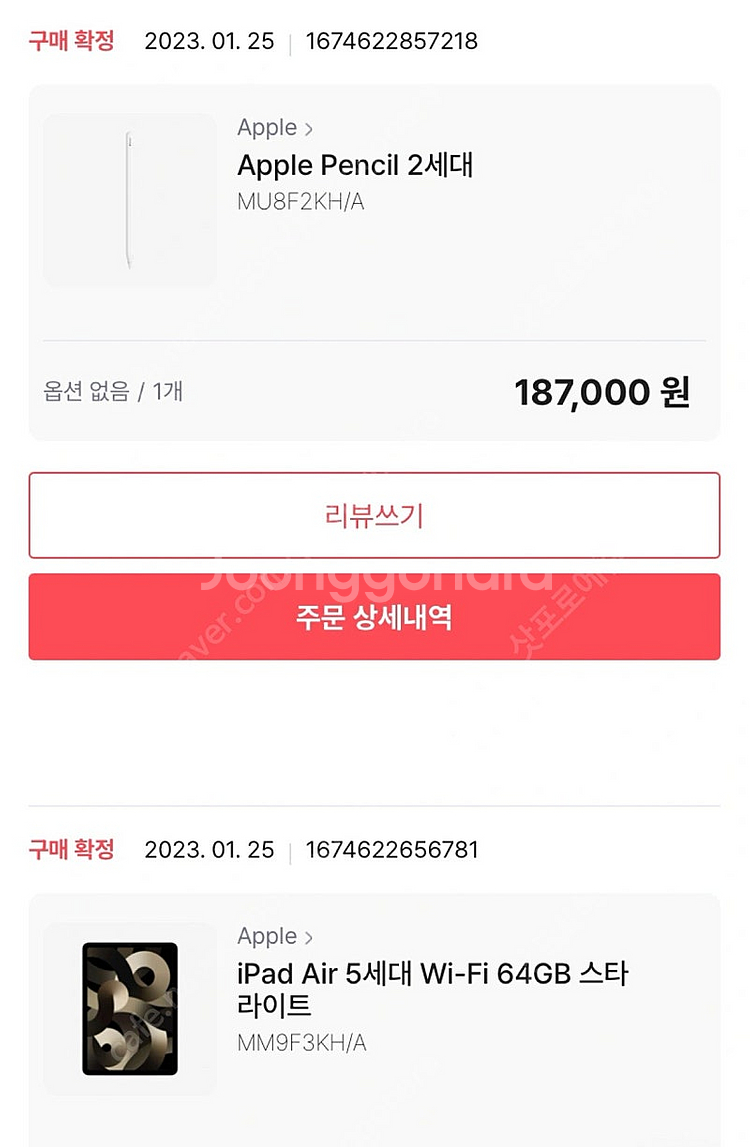Click the chevron beside Apple above Apple Pencil
This screenshot has width=750, height=1147.
click(309, 129)
